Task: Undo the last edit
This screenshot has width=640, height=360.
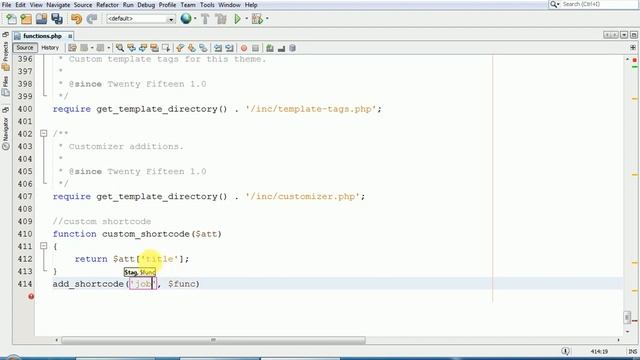Action: 76,19
